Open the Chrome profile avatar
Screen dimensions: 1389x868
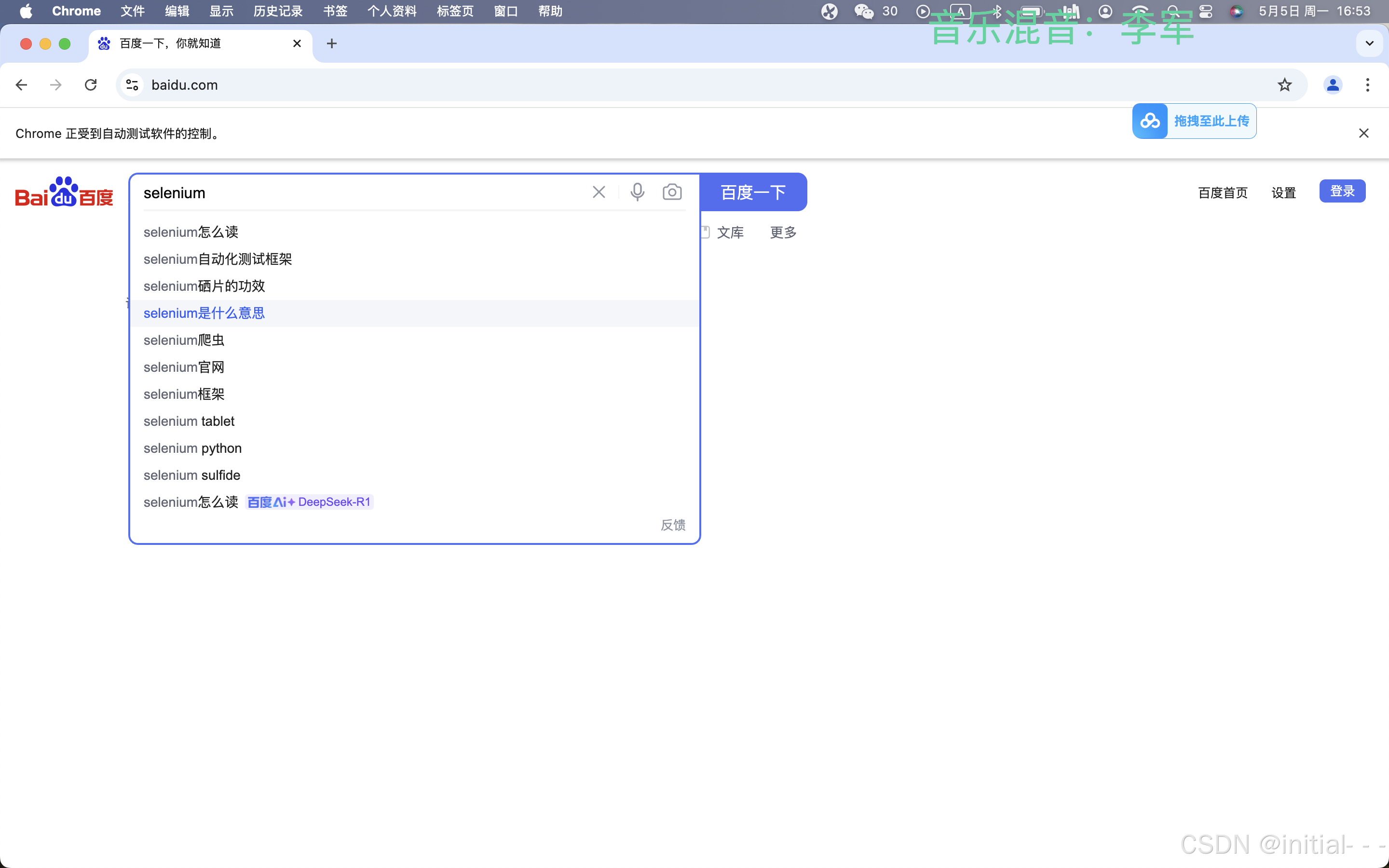pyautogui.click(x=1333, y=85)
